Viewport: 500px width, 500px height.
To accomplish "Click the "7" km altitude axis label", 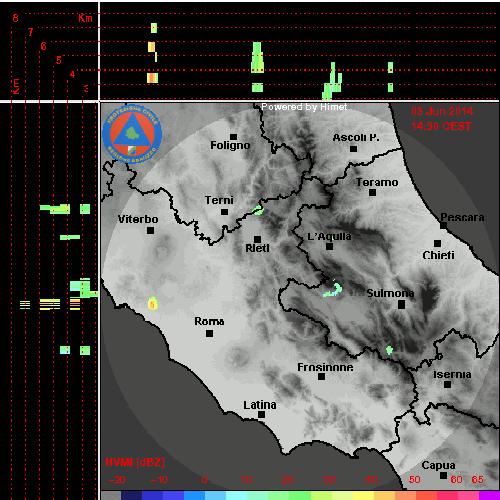I will tap(30, 32).
